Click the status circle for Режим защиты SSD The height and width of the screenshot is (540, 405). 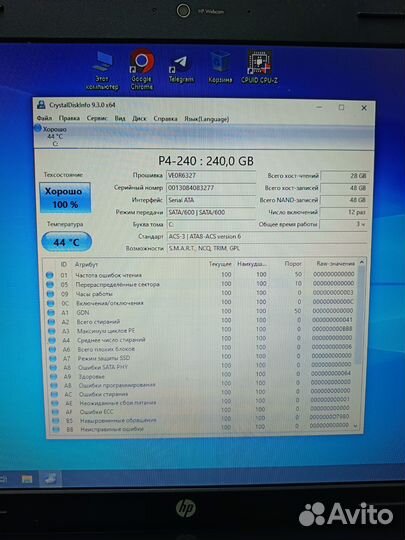tap(53, 358)
